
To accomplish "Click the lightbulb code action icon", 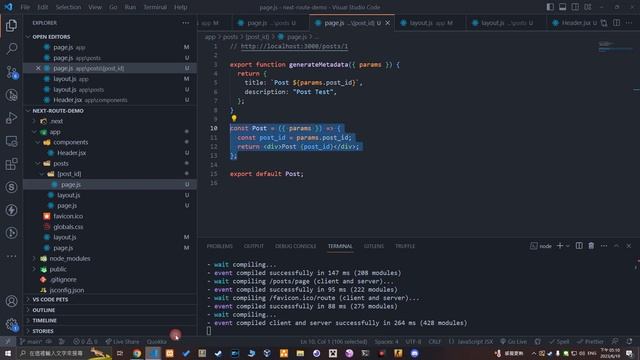I will click(x=234, y=118).
